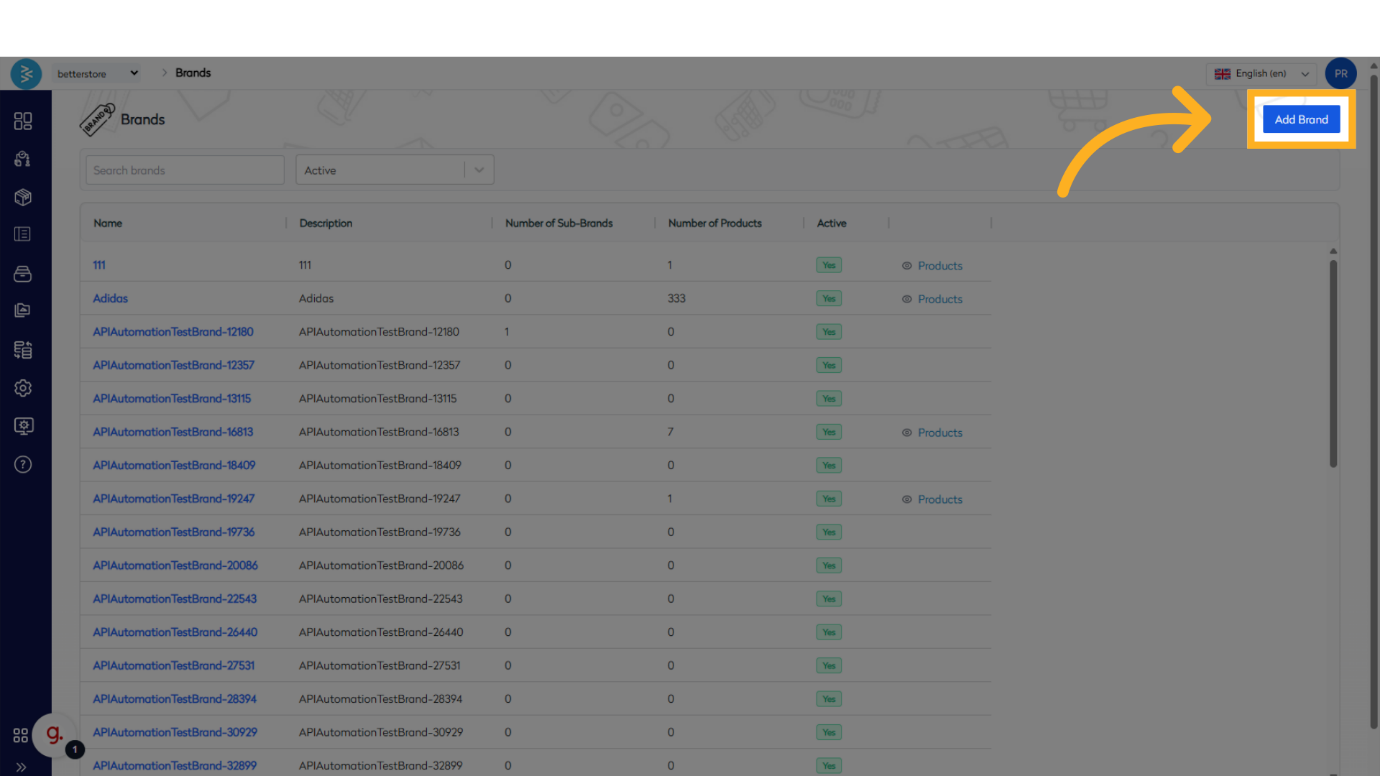Expand sidebar with double chevron arrow
Image resolution: width=1380 pixels, height=776 pixels.
tap(21, 767)
